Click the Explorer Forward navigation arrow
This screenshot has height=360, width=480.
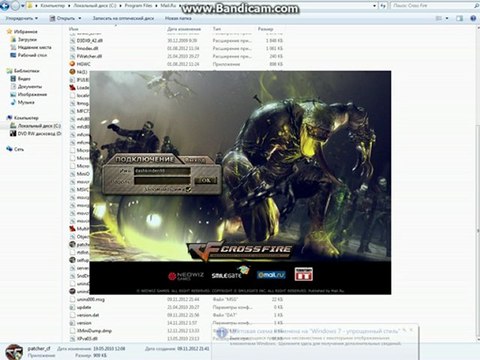click(x=15, y=6)
